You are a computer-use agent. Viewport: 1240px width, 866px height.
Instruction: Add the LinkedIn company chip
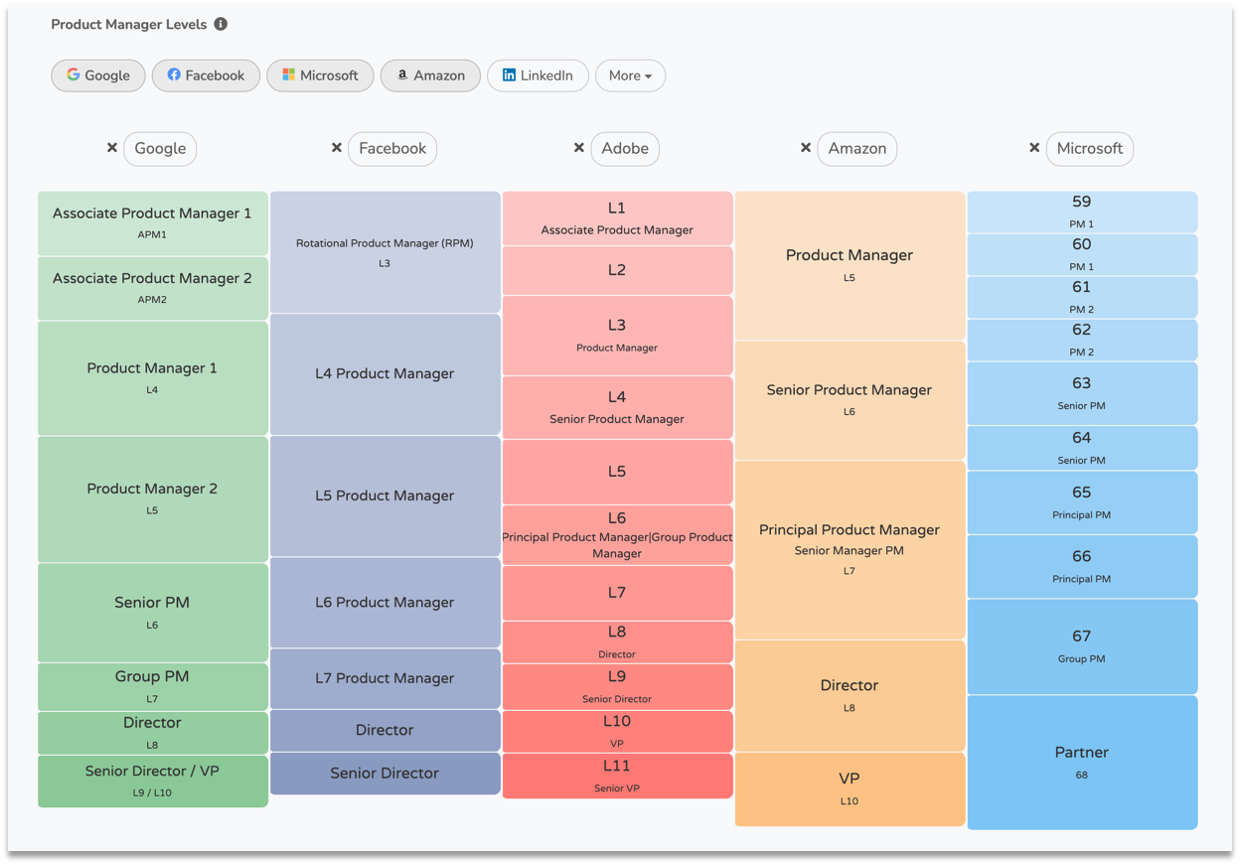coord(538,75)
